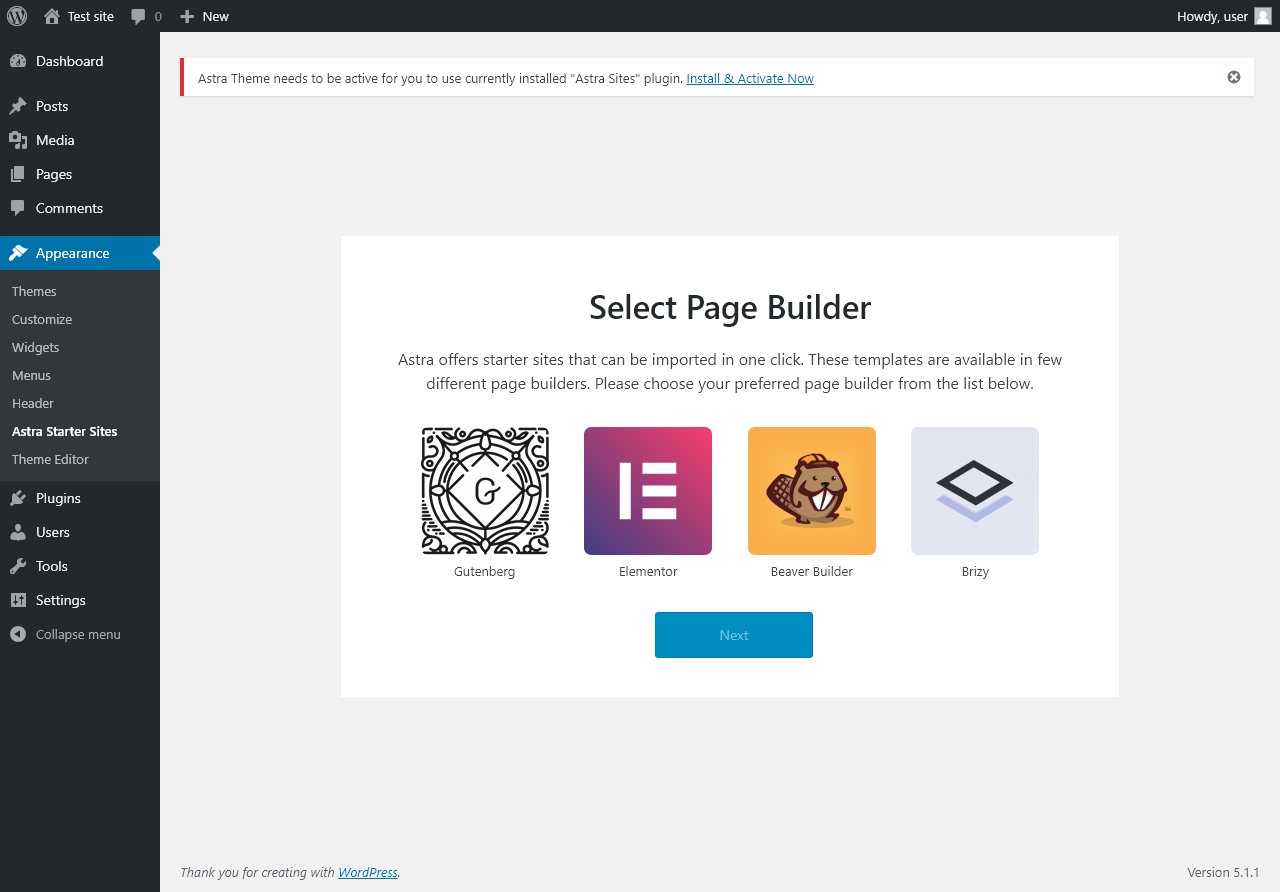Click the Collapse menu arrow icon

[x=18, y=634]
